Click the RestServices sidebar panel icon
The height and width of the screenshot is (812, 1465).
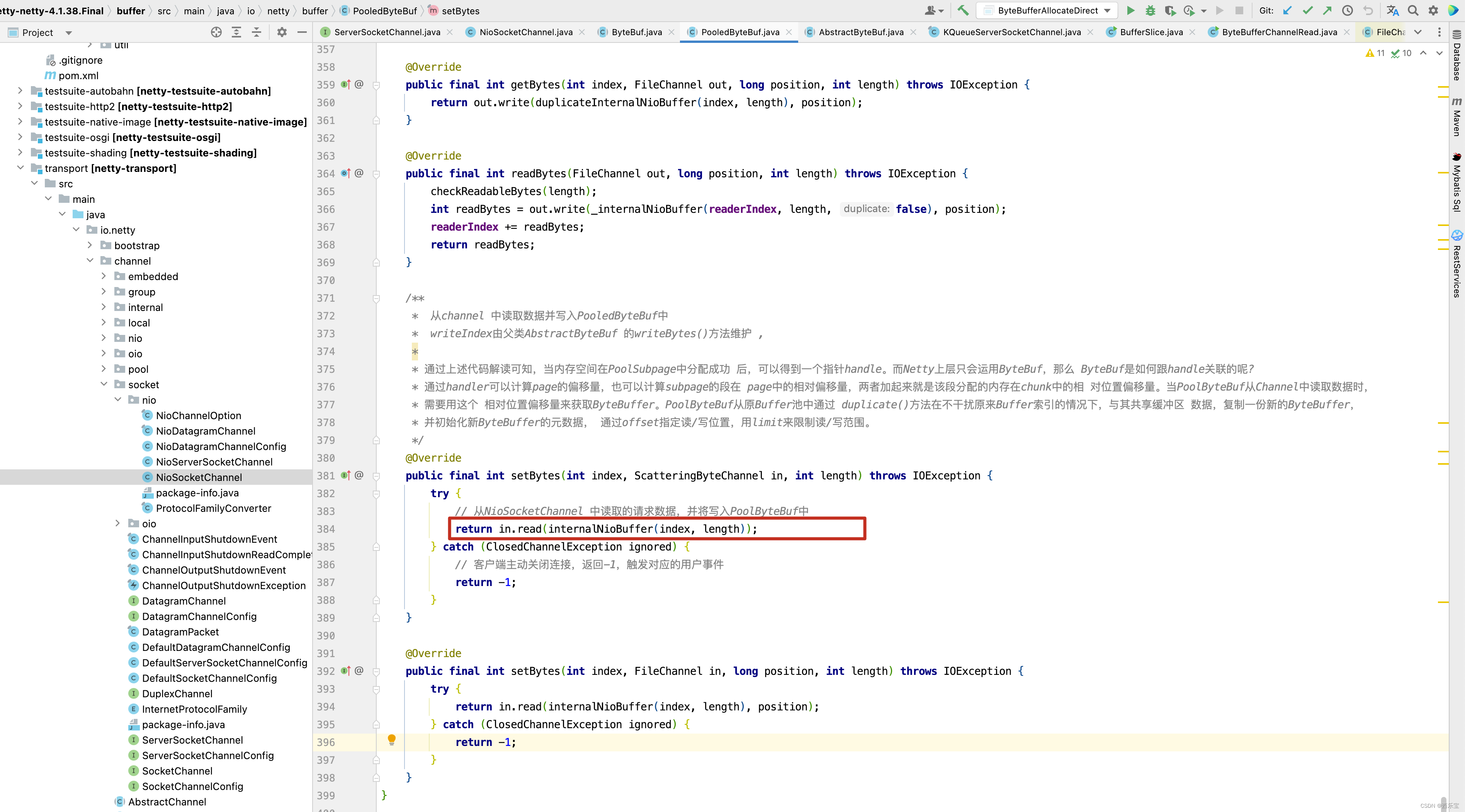[x=1456, y=237]
